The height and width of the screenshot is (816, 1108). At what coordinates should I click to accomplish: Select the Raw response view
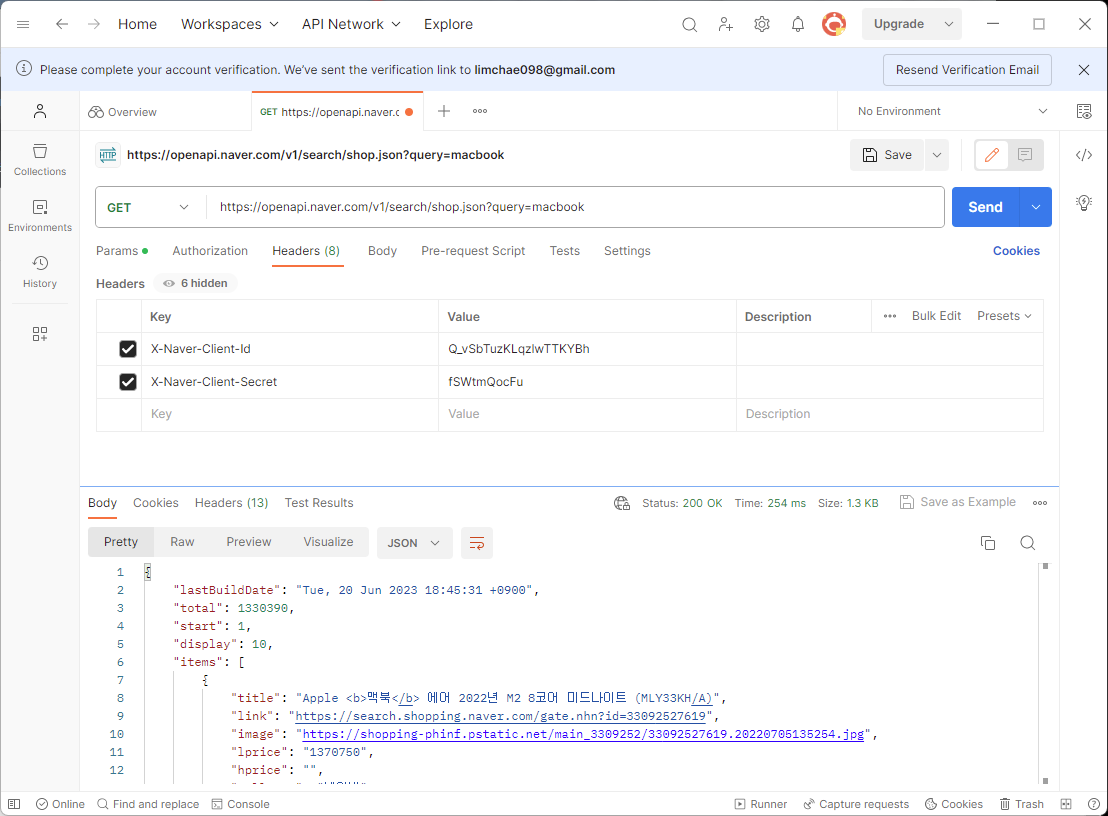[182, 542]
